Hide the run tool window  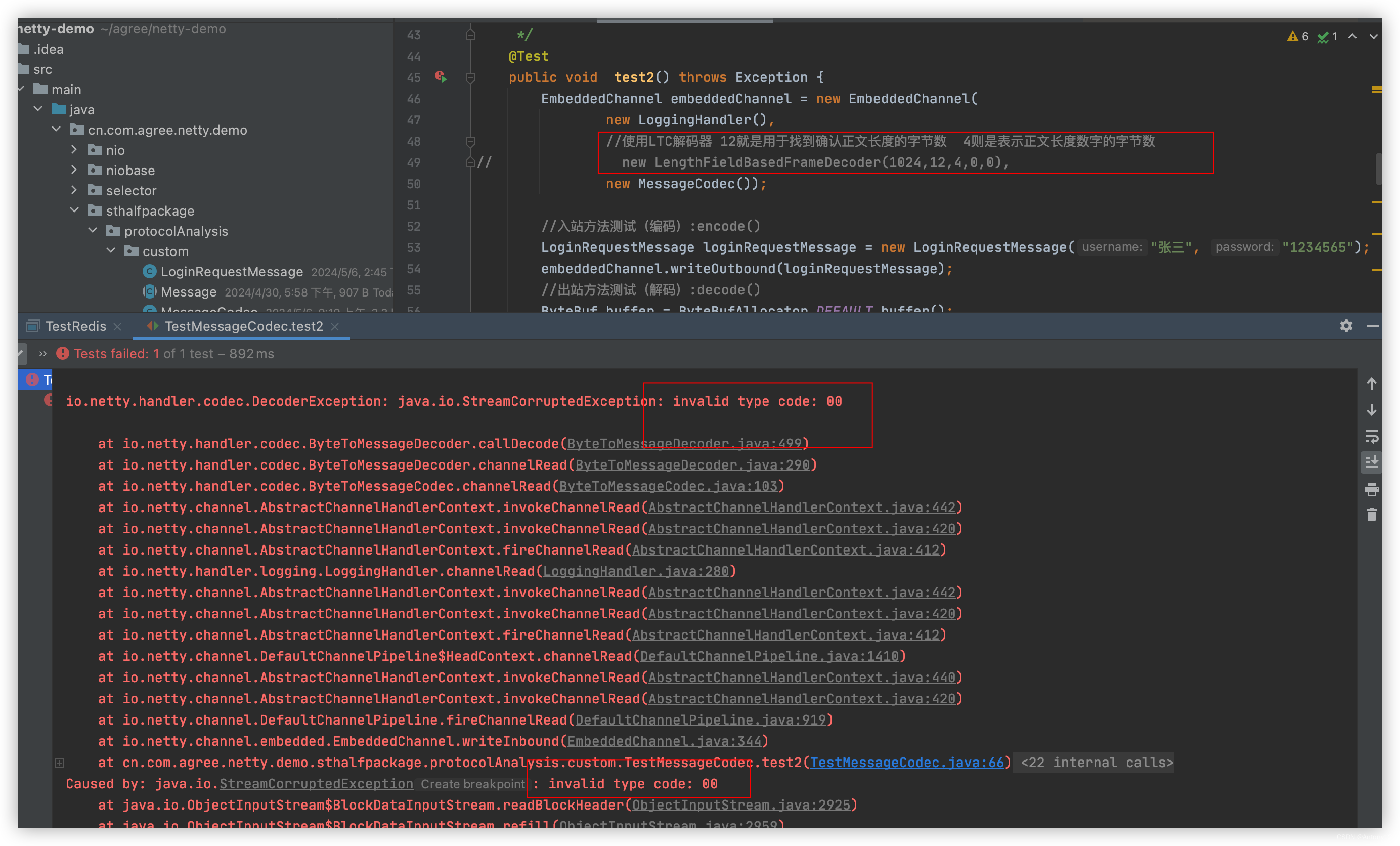tap(1372, 326)
